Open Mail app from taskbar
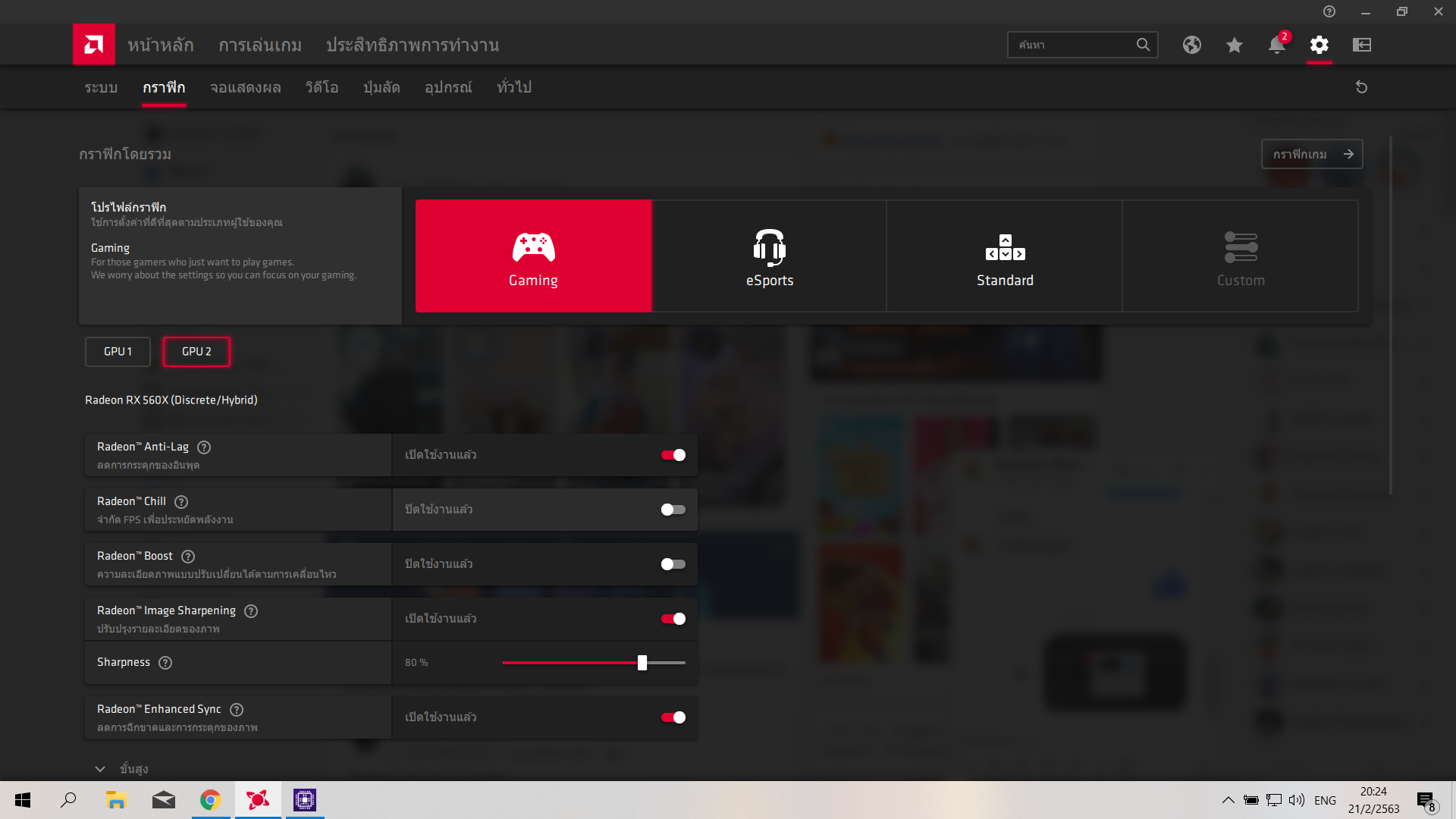Screen dimensions: 1456x819 pos(163,800)
